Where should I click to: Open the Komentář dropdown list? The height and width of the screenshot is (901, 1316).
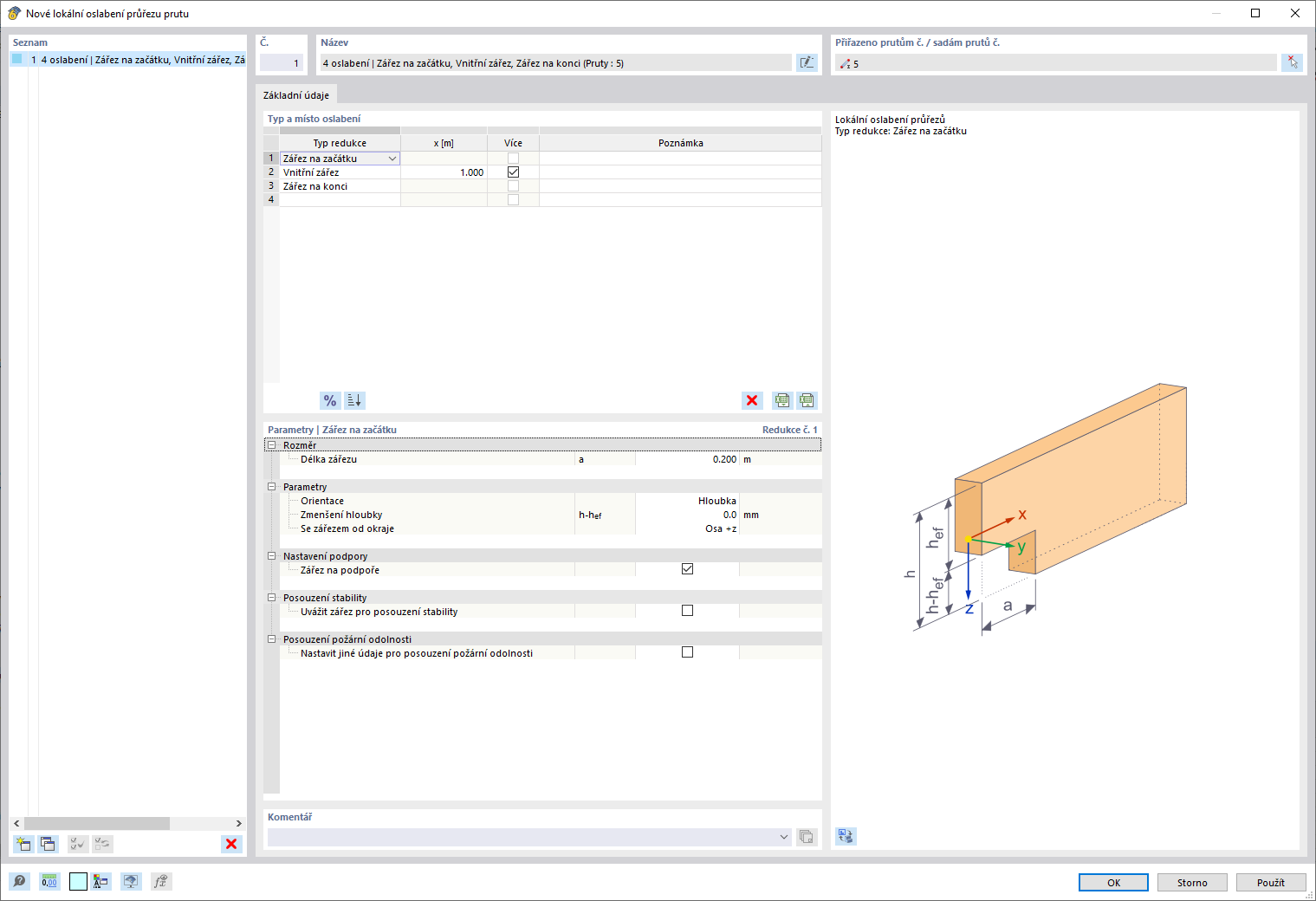pos(784,837)
